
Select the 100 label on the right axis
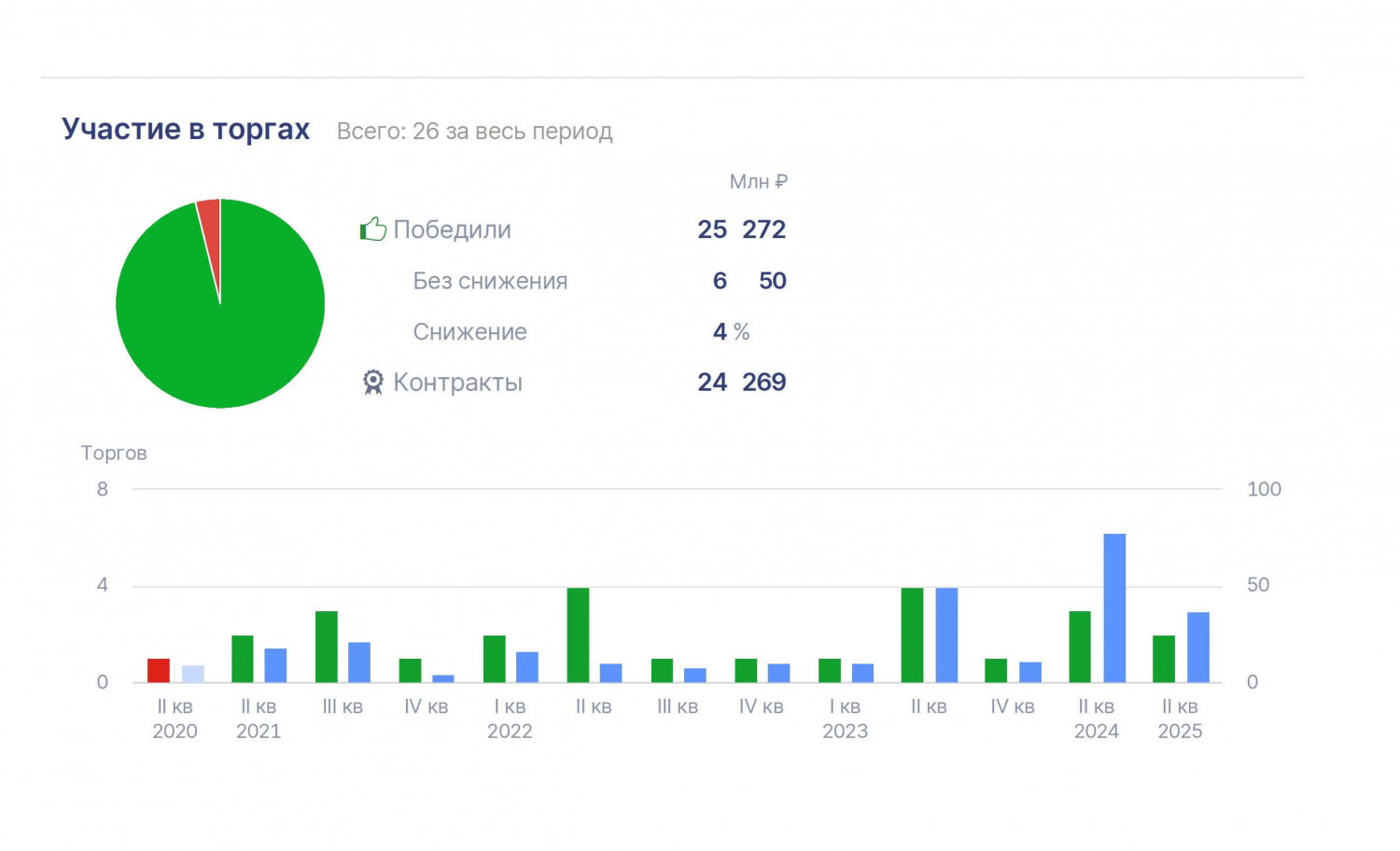pos(1264,489)
